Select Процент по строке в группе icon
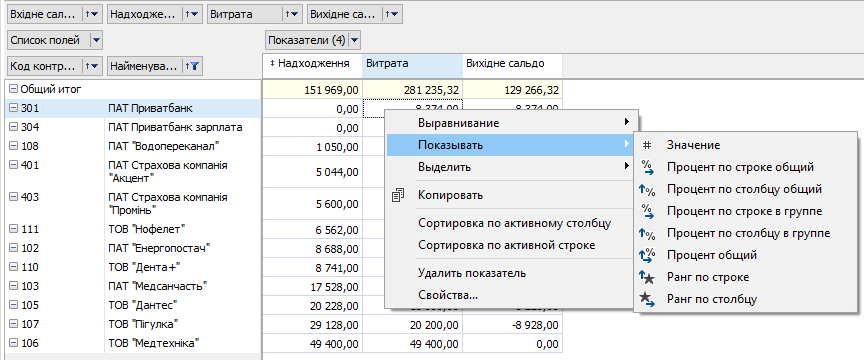 point(649,211)
